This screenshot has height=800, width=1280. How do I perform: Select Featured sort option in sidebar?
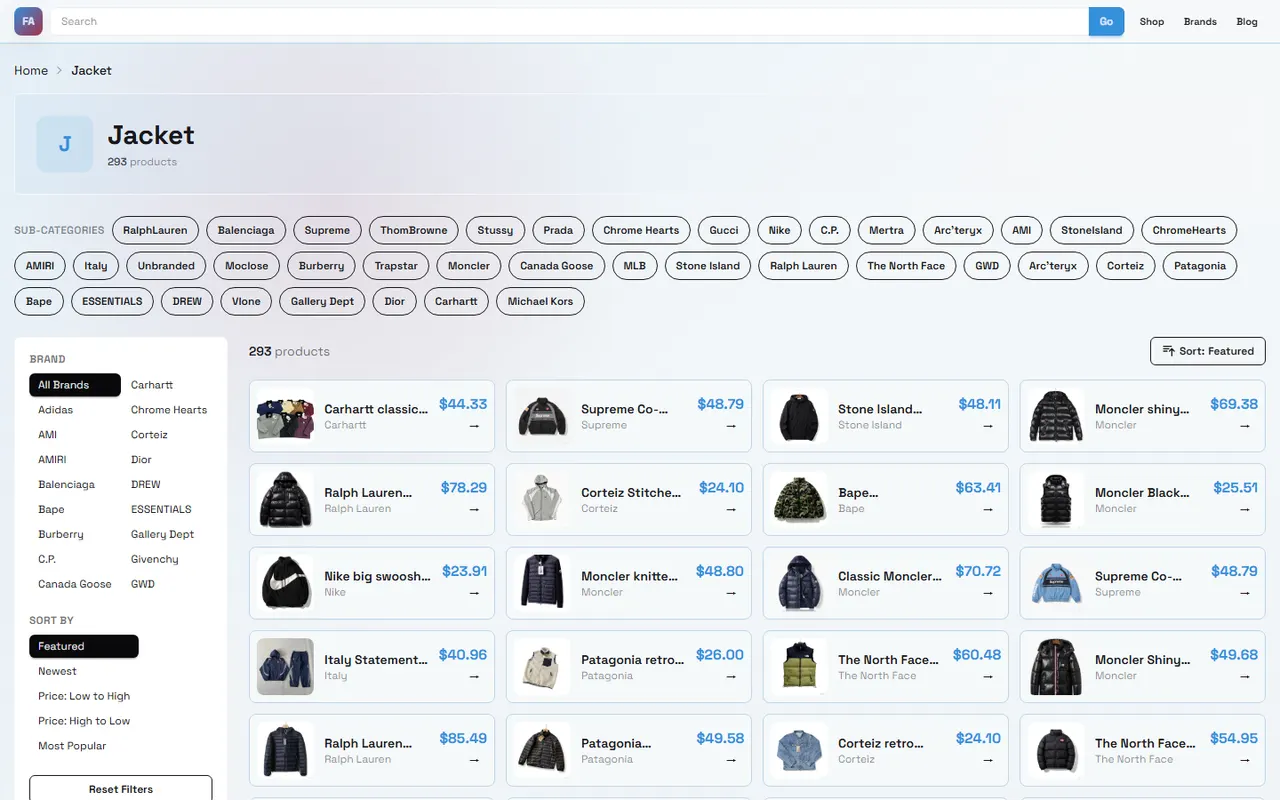[84, 646]
